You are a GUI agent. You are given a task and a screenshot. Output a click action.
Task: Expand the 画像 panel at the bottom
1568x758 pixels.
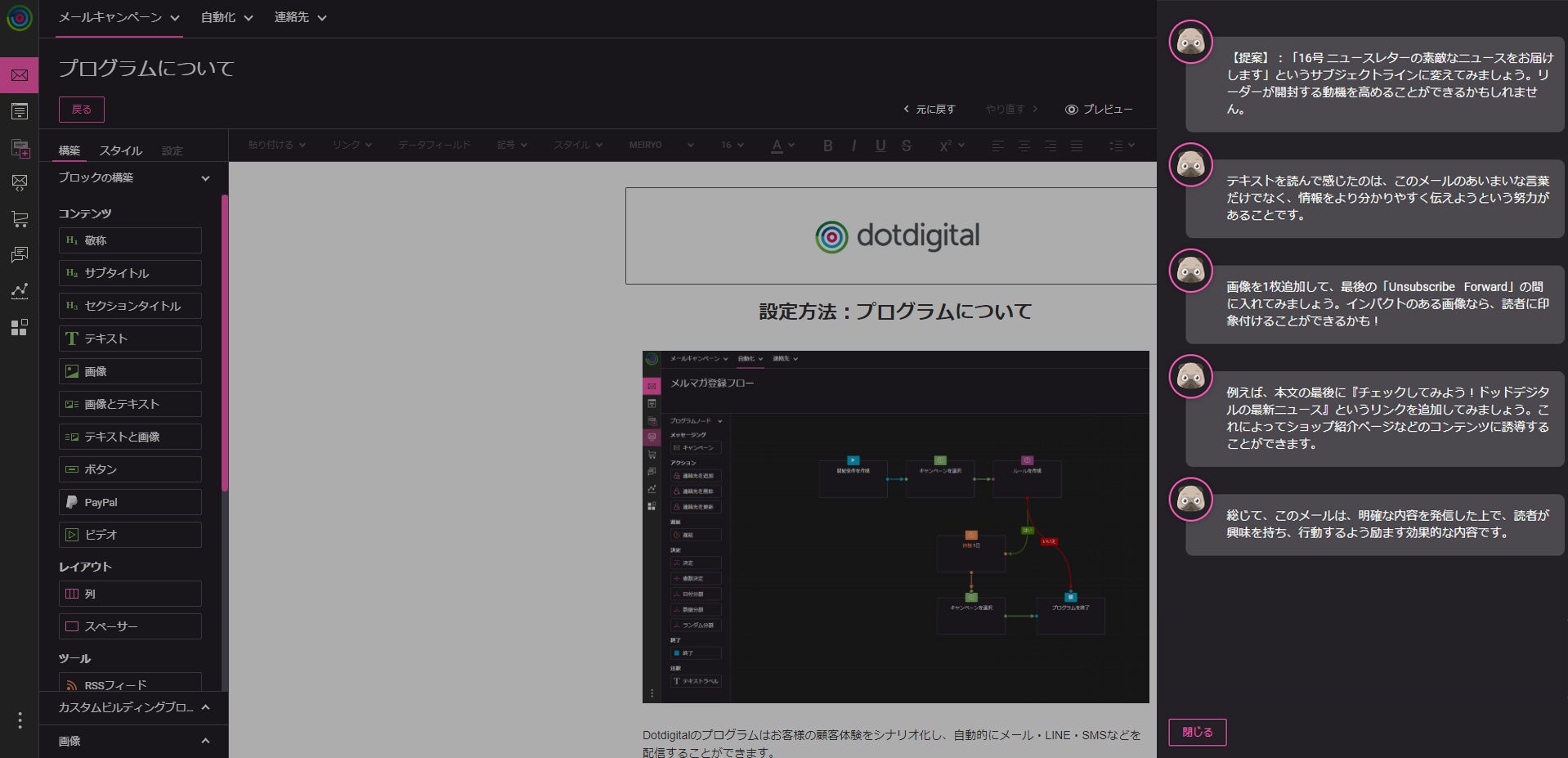pyautogui.click(x=133, y=741)
